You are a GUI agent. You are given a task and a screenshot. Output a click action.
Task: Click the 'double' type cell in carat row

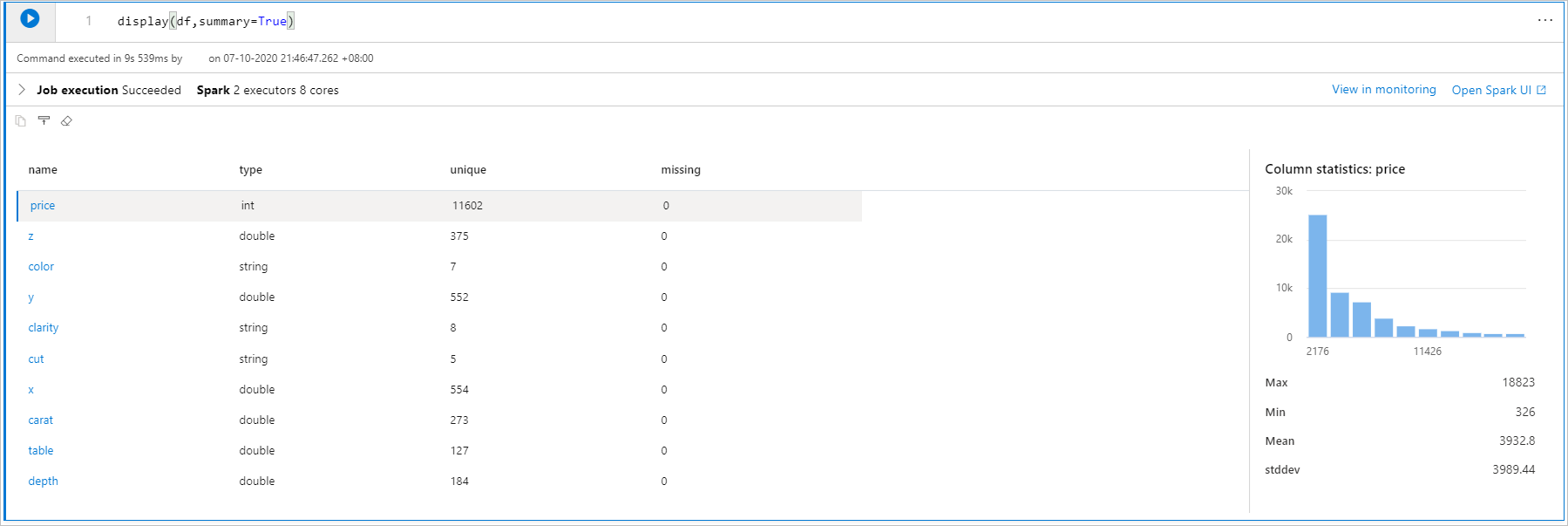(x=257, y=420)
